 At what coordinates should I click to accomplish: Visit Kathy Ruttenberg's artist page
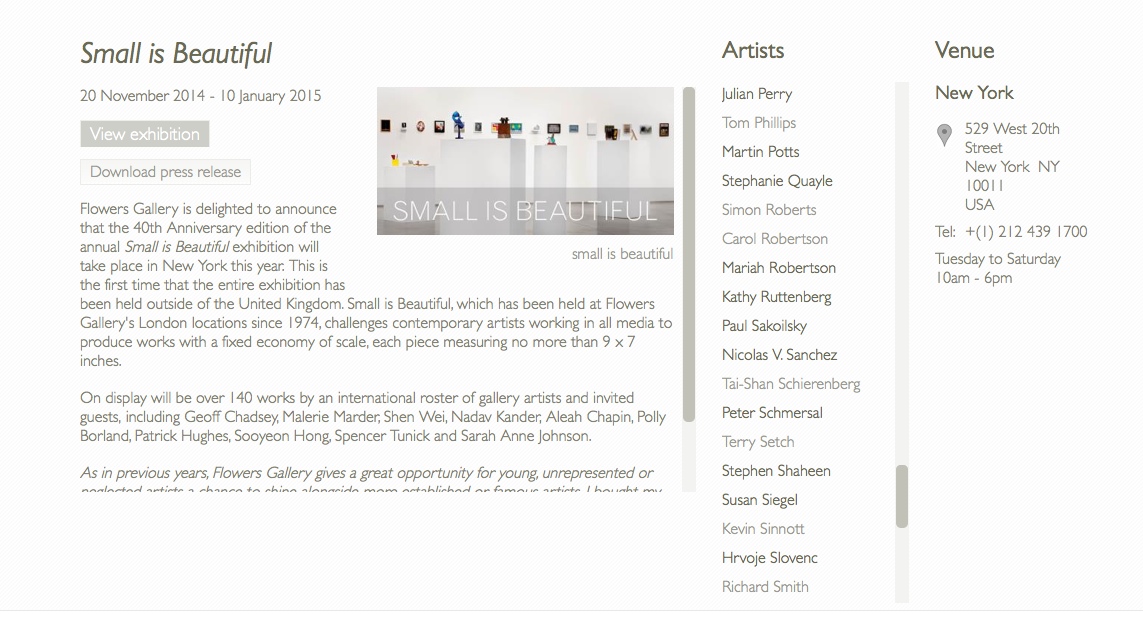(776, 297)
